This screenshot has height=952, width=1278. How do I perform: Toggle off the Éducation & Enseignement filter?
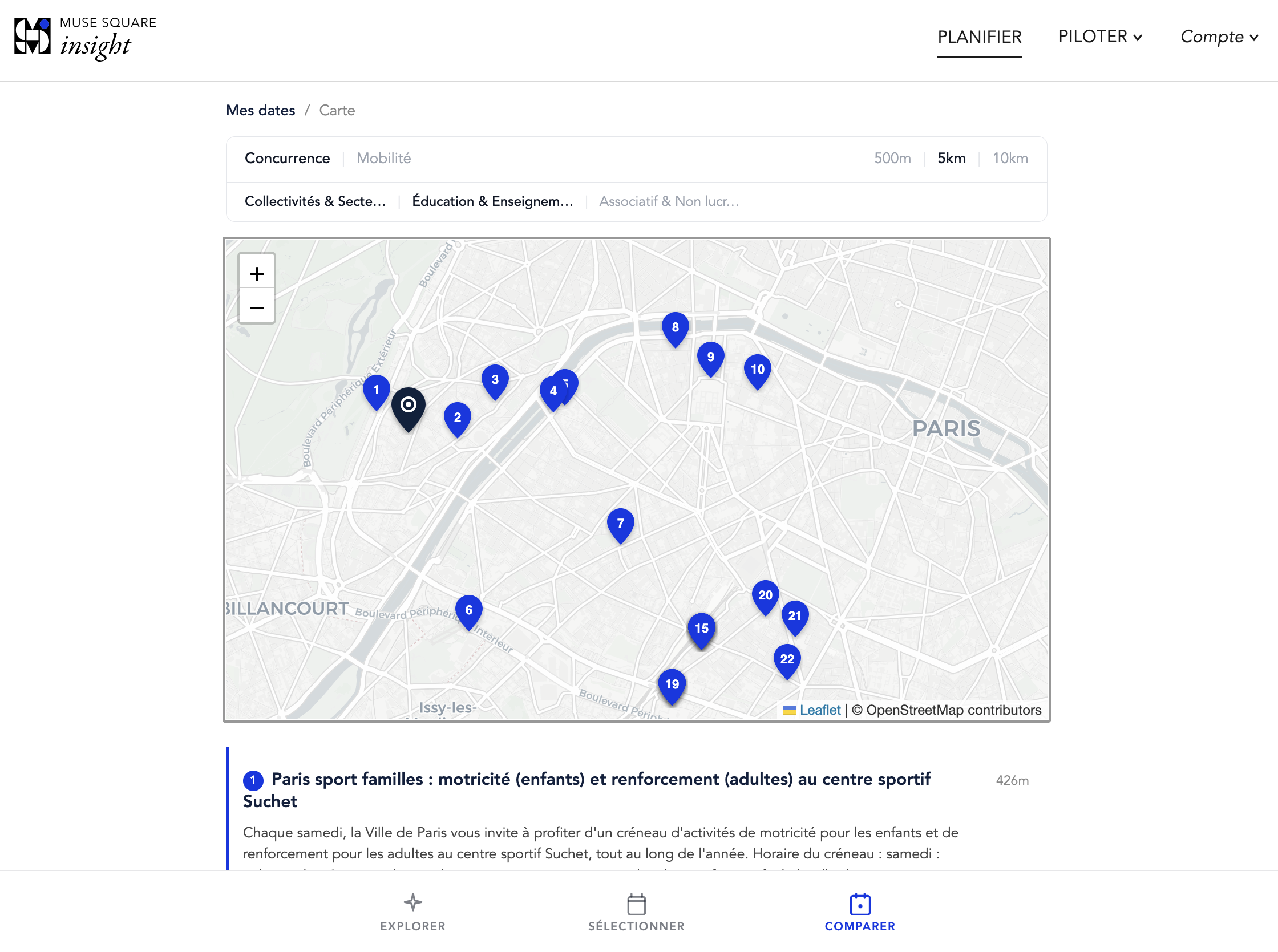coord(492,201)
